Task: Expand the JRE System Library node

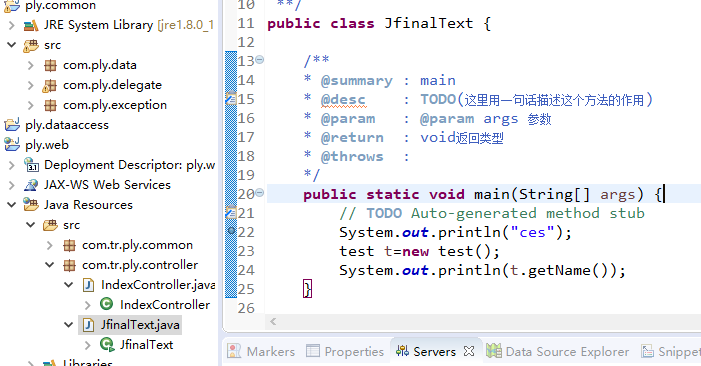Action: click(x=12, y=25)
